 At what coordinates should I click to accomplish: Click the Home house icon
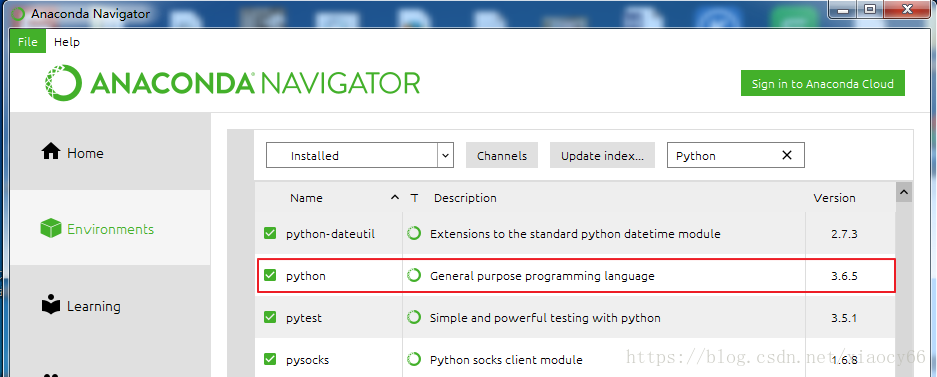point(51,152)
